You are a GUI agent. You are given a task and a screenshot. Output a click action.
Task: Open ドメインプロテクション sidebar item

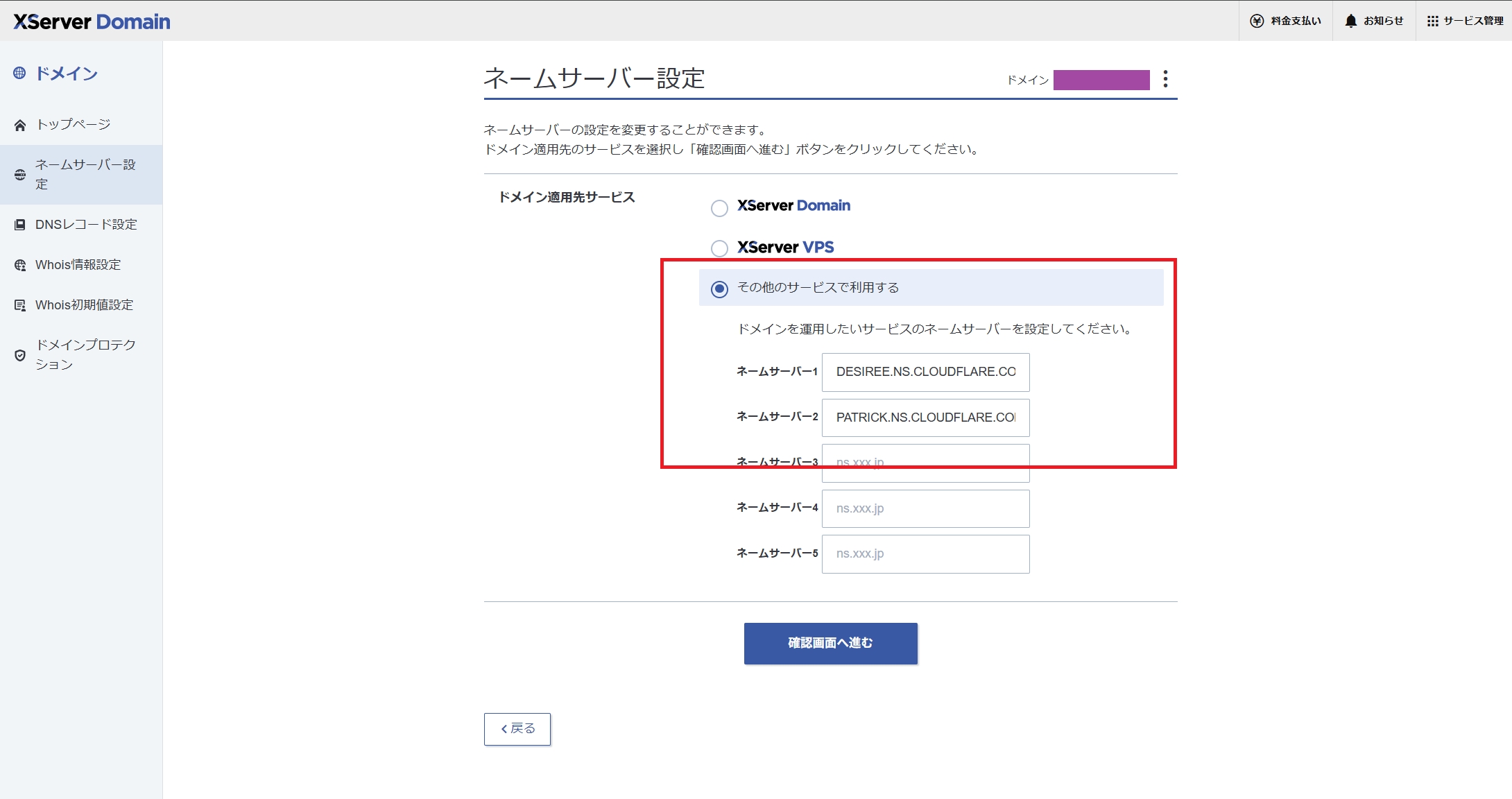(81, 355)
